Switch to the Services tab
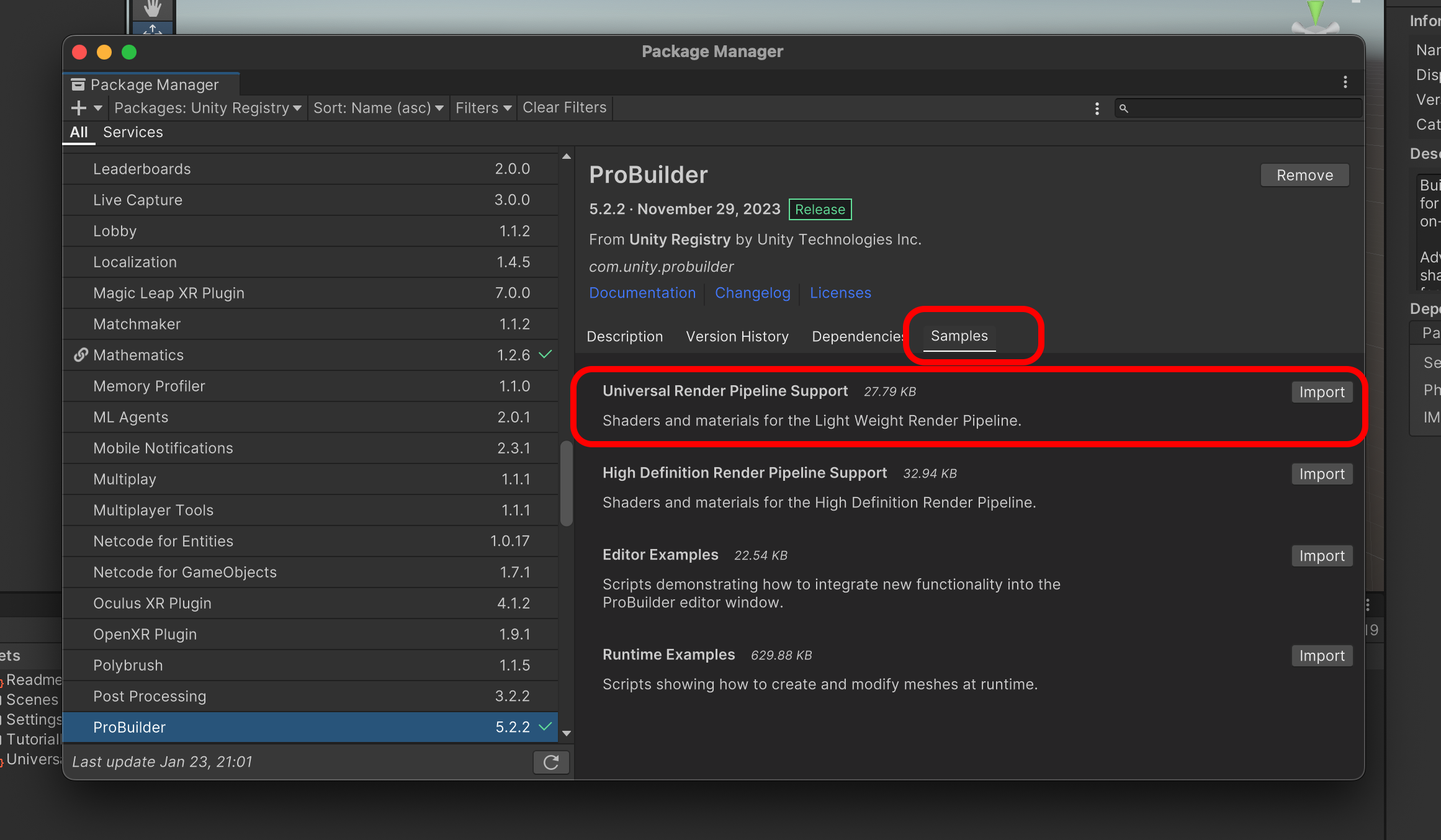1441x840 pixels. tap(133, 132)
